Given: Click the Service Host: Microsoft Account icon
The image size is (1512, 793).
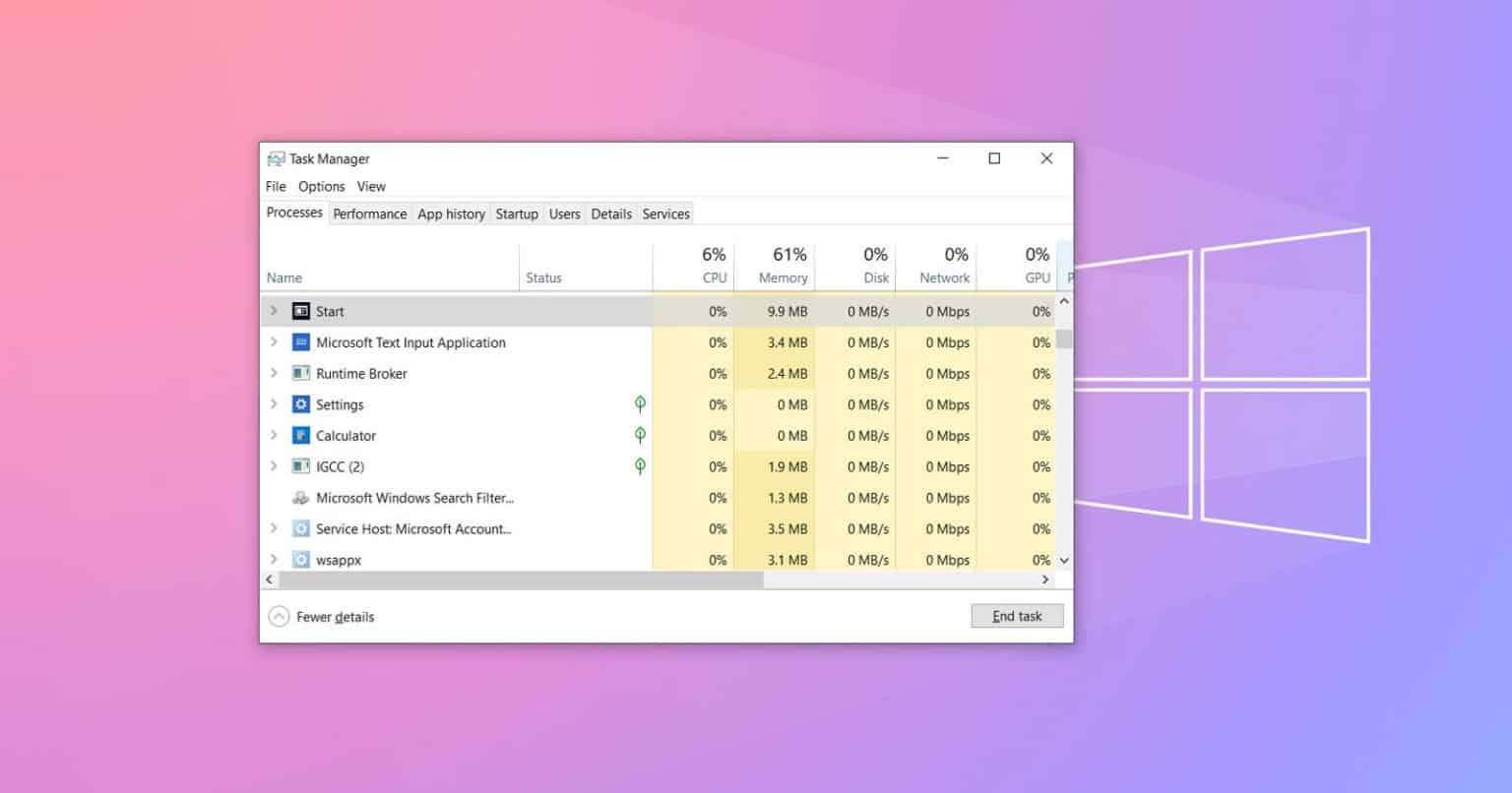Looking at the screenshot, I should click(301, 529).
